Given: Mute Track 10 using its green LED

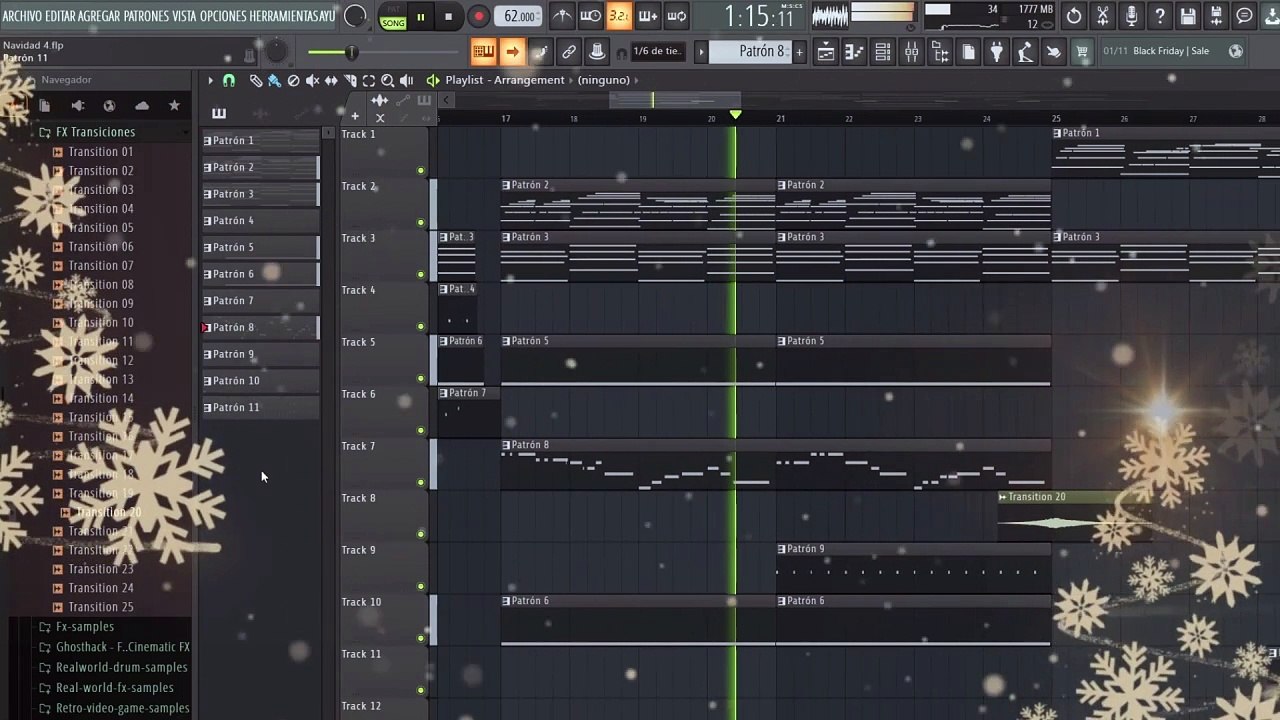Looking at the screenshot, I should (x=421, y=639).
